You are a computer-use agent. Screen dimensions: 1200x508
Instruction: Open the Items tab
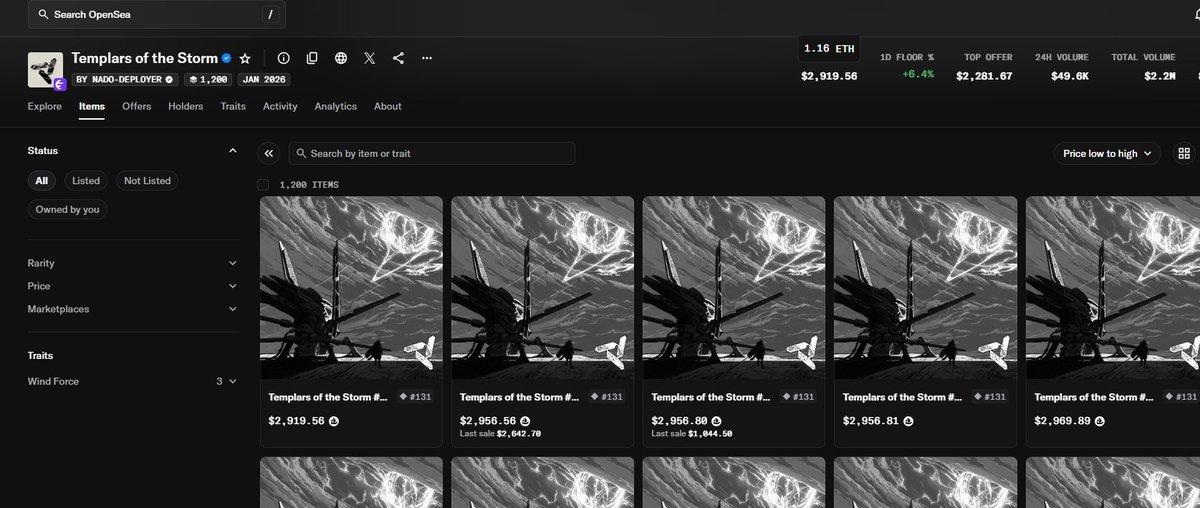click(92, 106)
